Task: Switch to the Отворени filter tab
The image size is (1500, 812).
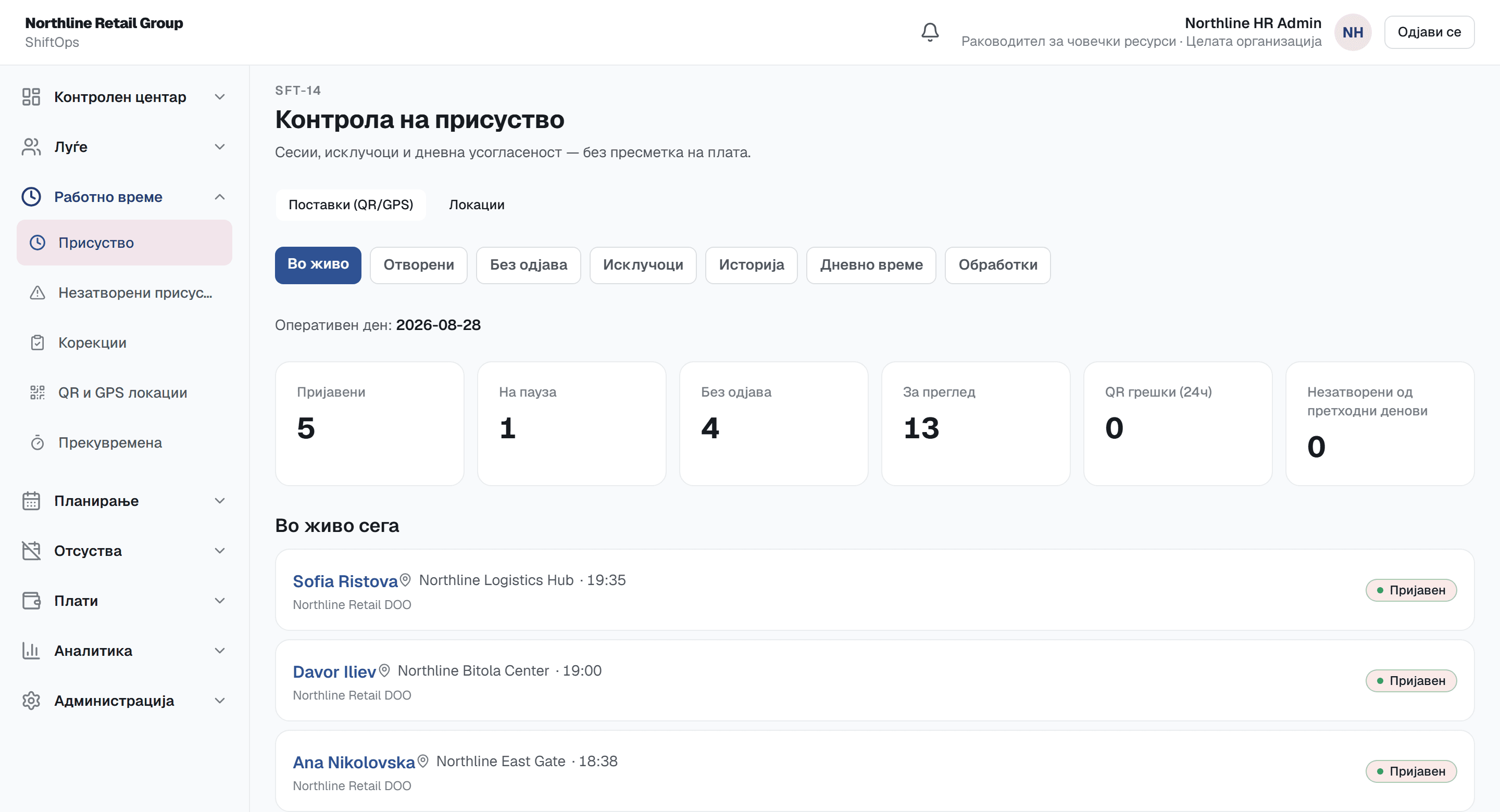Action: point(419,265)
